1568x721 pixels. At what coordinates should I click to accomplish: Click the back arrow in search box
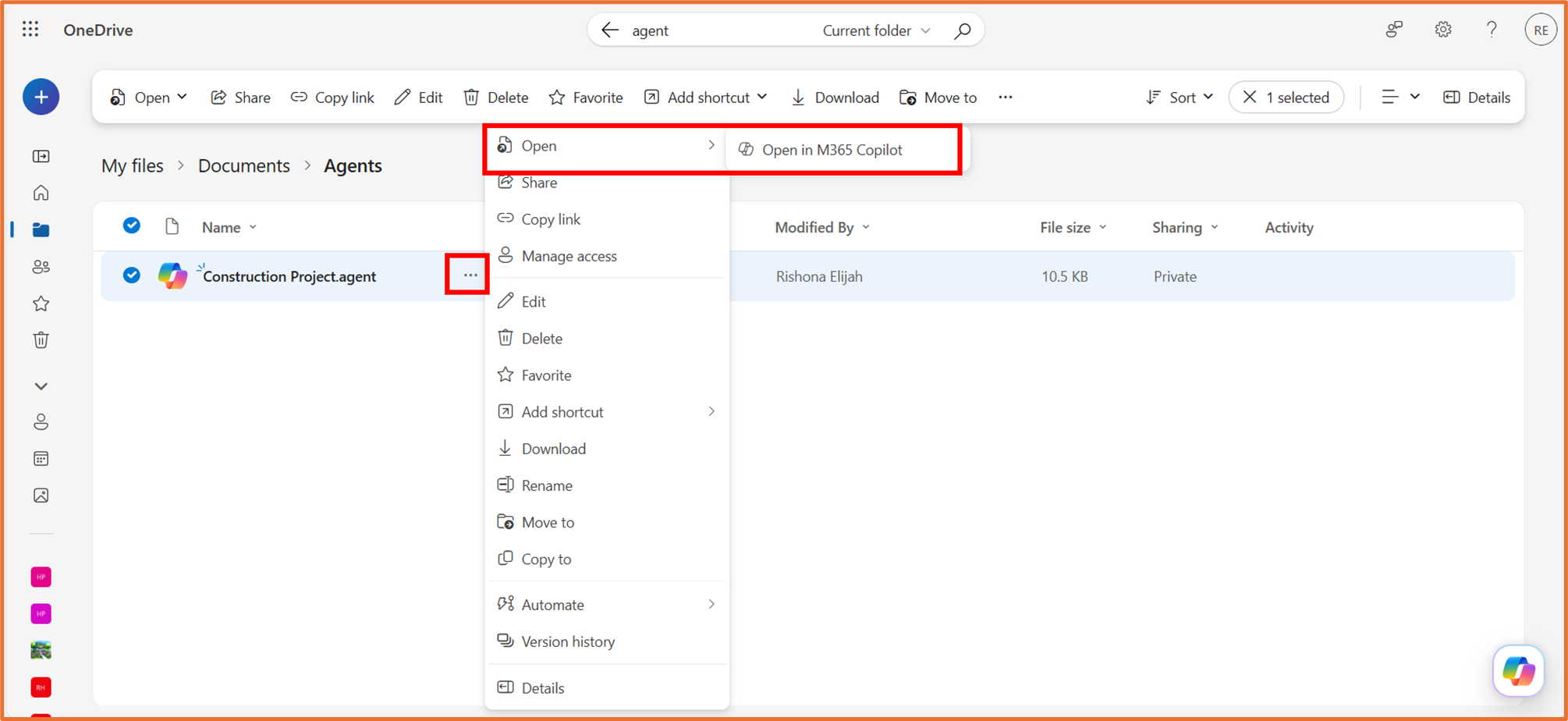pos(610,30)
